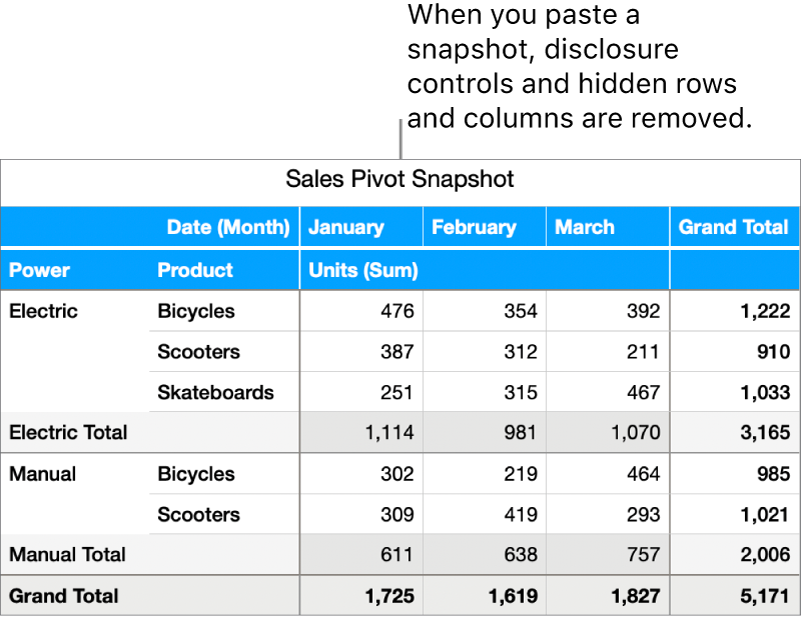Image resolution: width=802 pixels, height=618 pixels.
Task: Click the February column header
Action: click(474, 227)
